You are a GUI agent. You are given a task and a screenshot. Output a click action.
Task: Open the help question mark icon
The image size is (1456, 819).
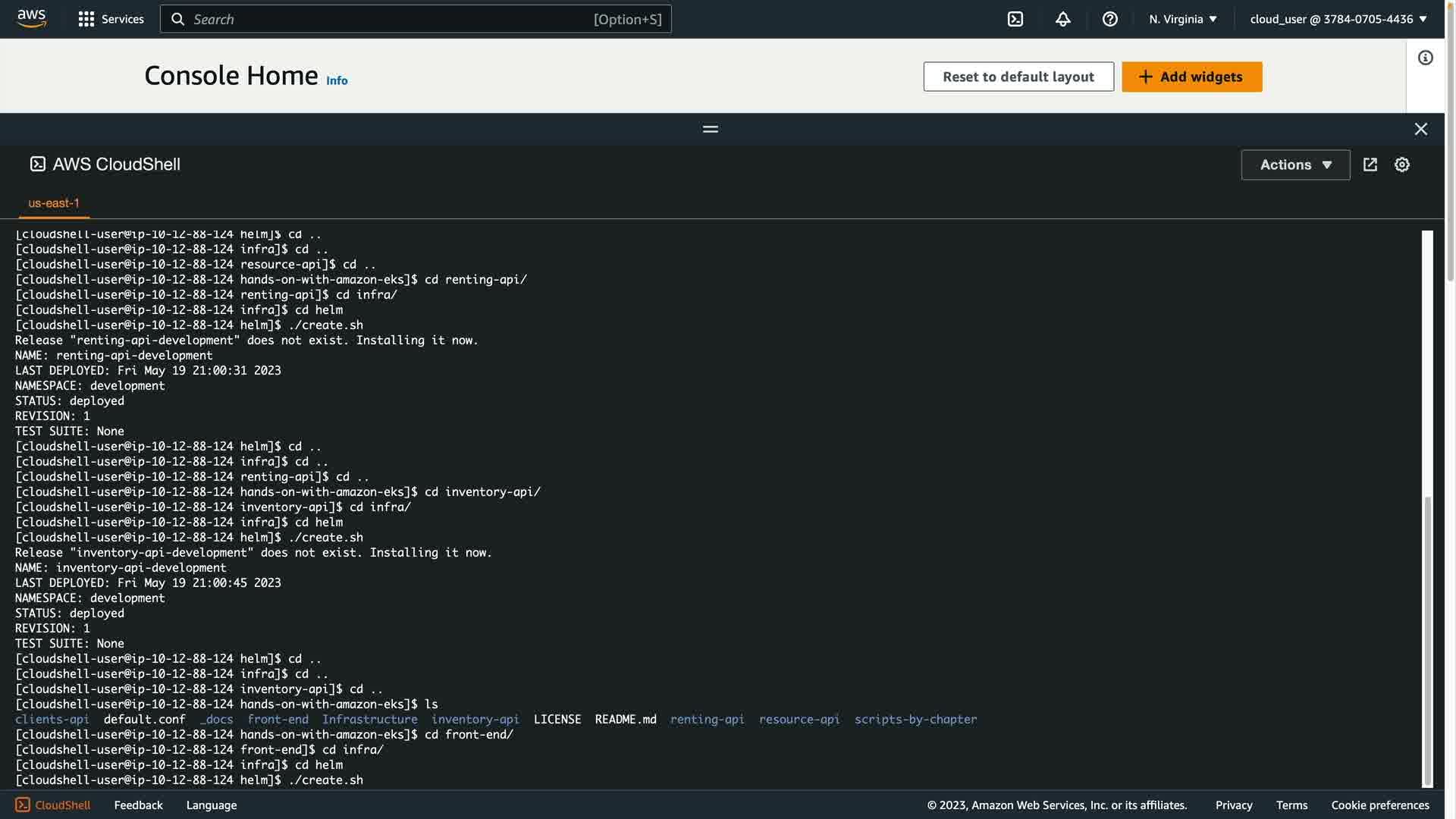(x=1109, y=19)
